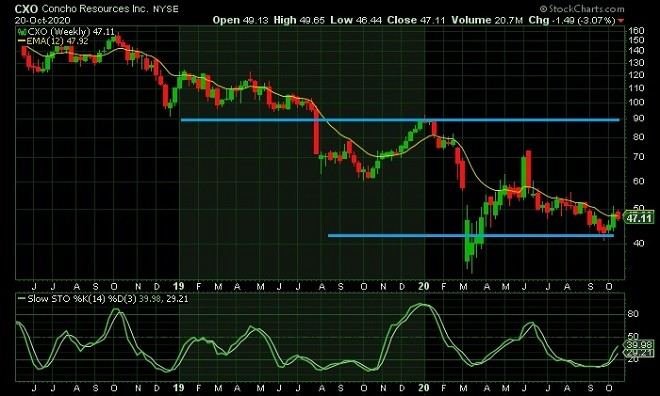Click the 29.21 %D tag on stochastic axis
660x396 pixels.
(x=640, y=353)
